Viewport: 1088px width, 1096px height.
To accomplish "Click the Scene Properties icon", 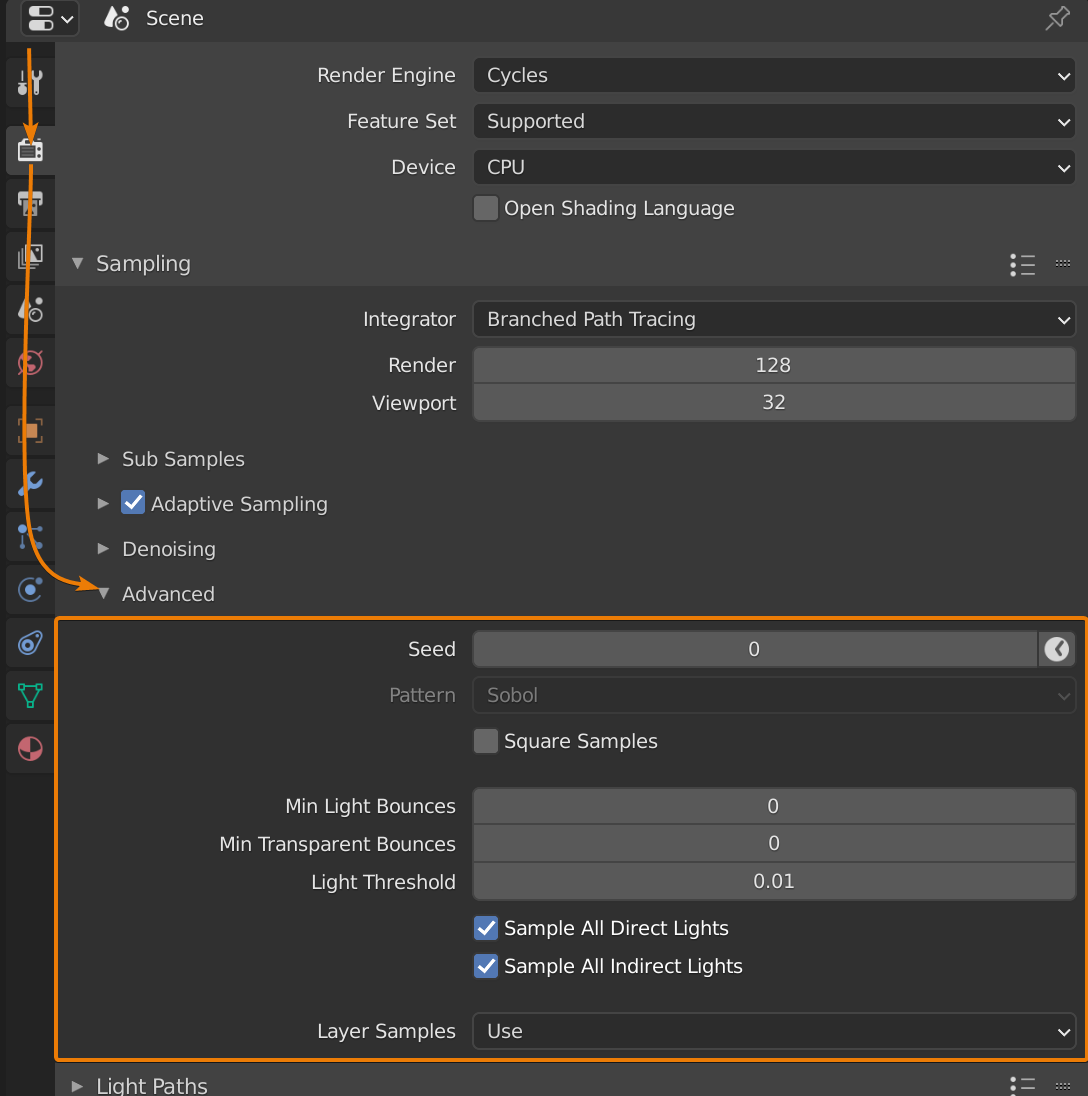I will point(29,309).
